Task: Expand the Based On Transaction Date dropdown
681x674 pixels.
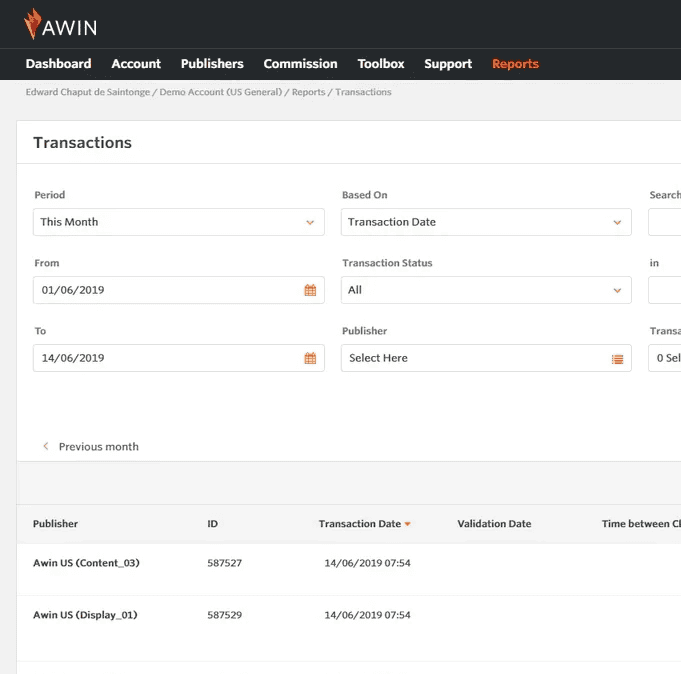Action: (486, 222)
